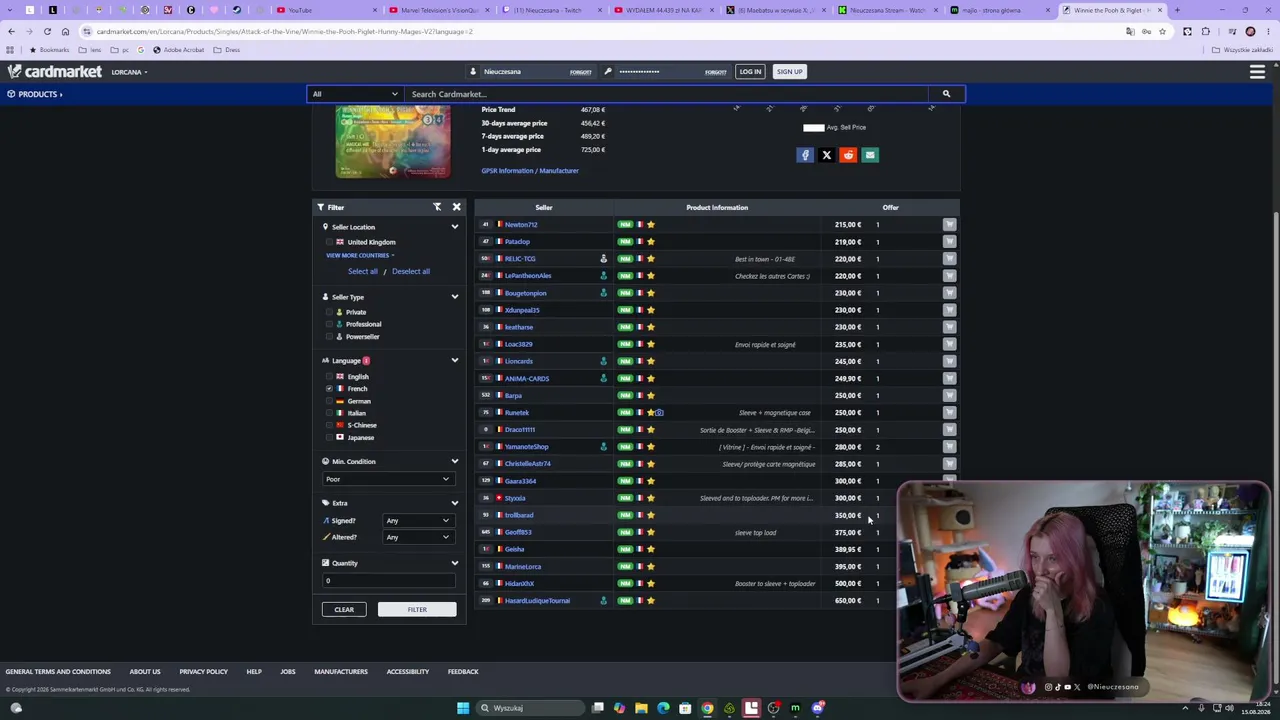Click the Quantity input field
The image size is (1280, 720).
(388, 581)
